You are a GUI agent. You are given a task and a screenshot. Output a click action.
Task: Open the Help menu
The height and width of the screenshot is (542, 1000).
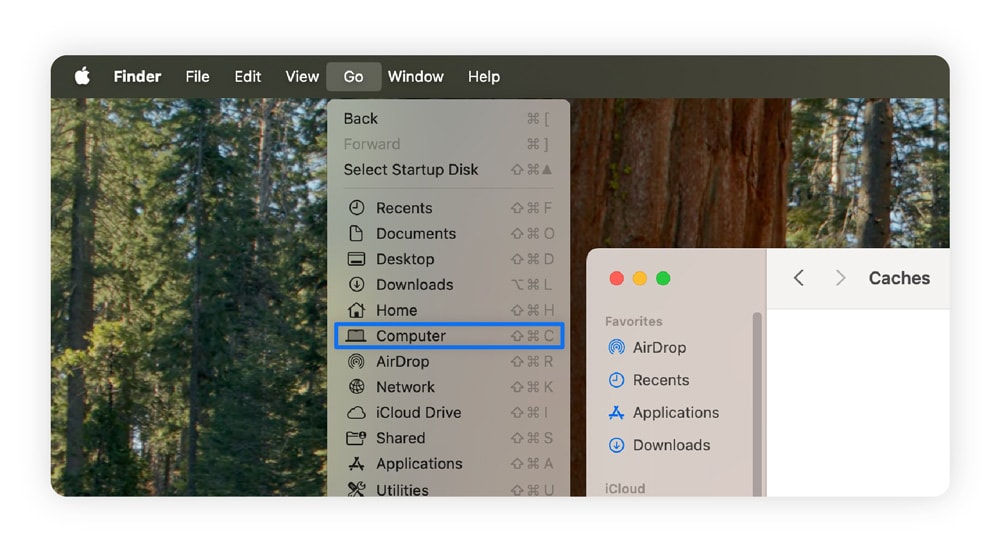point(483,77)
